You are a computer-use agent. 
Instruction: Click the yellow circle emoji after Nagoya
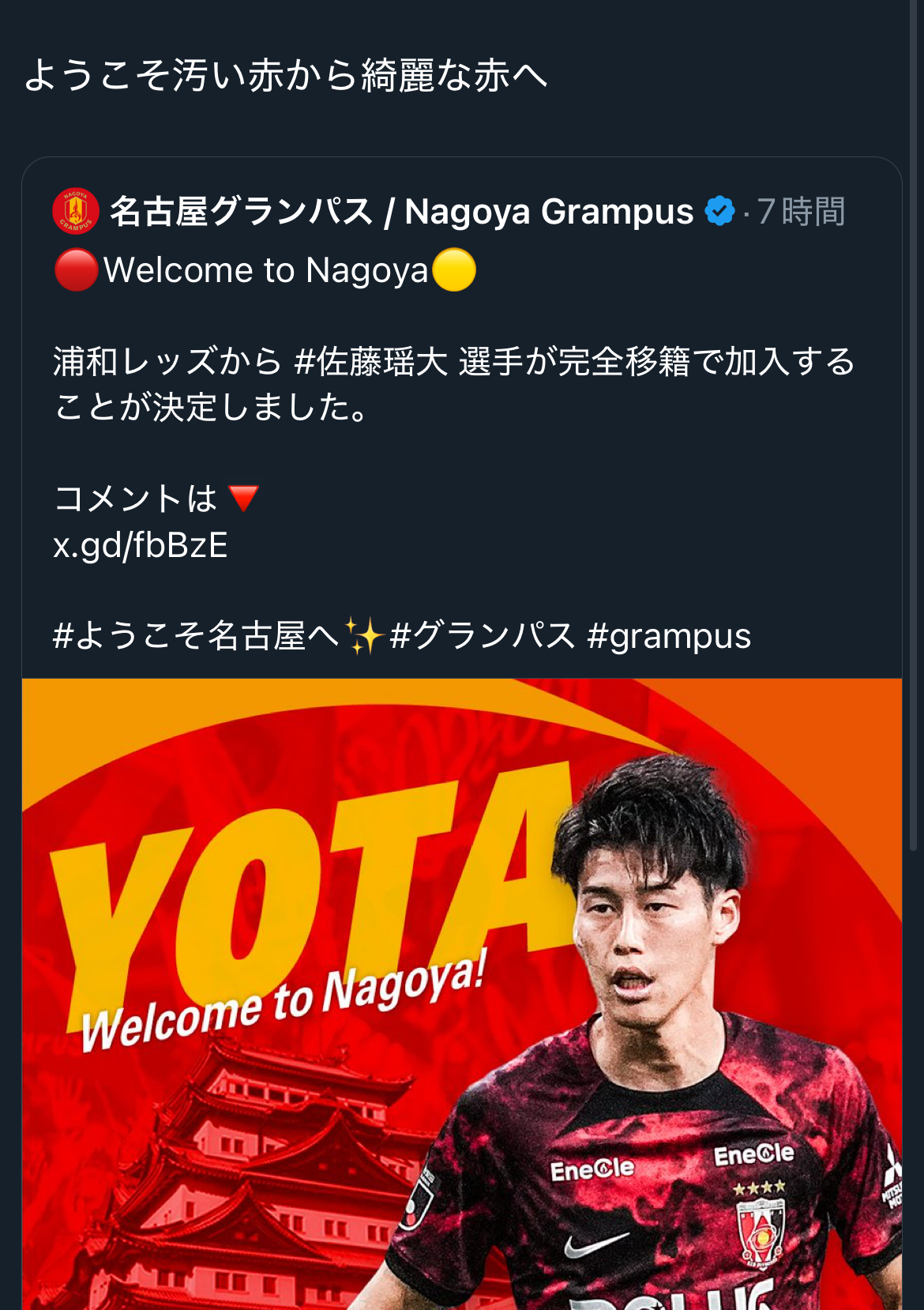pos(454,269)
